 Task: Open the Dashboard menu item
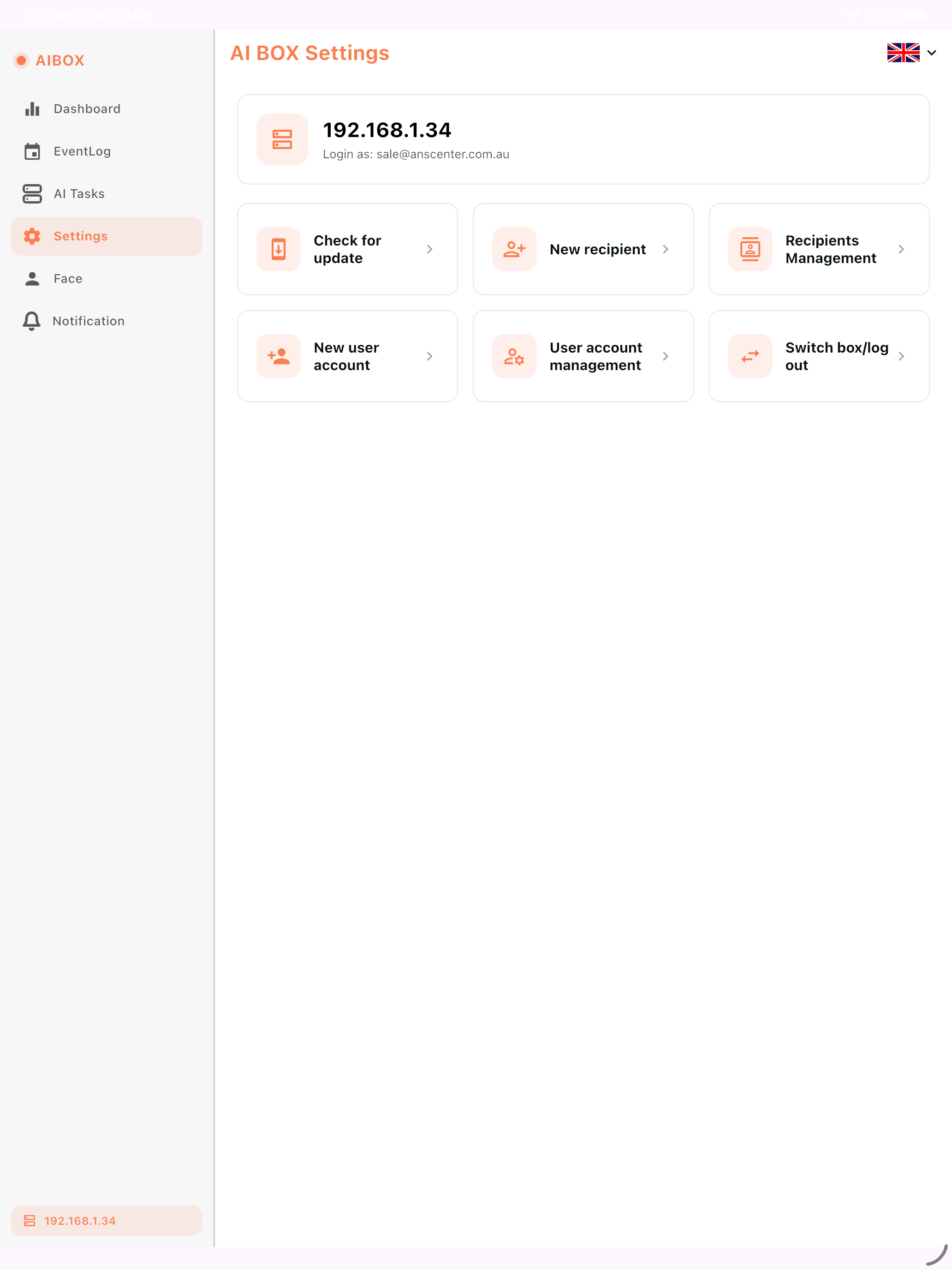(107, 109)
